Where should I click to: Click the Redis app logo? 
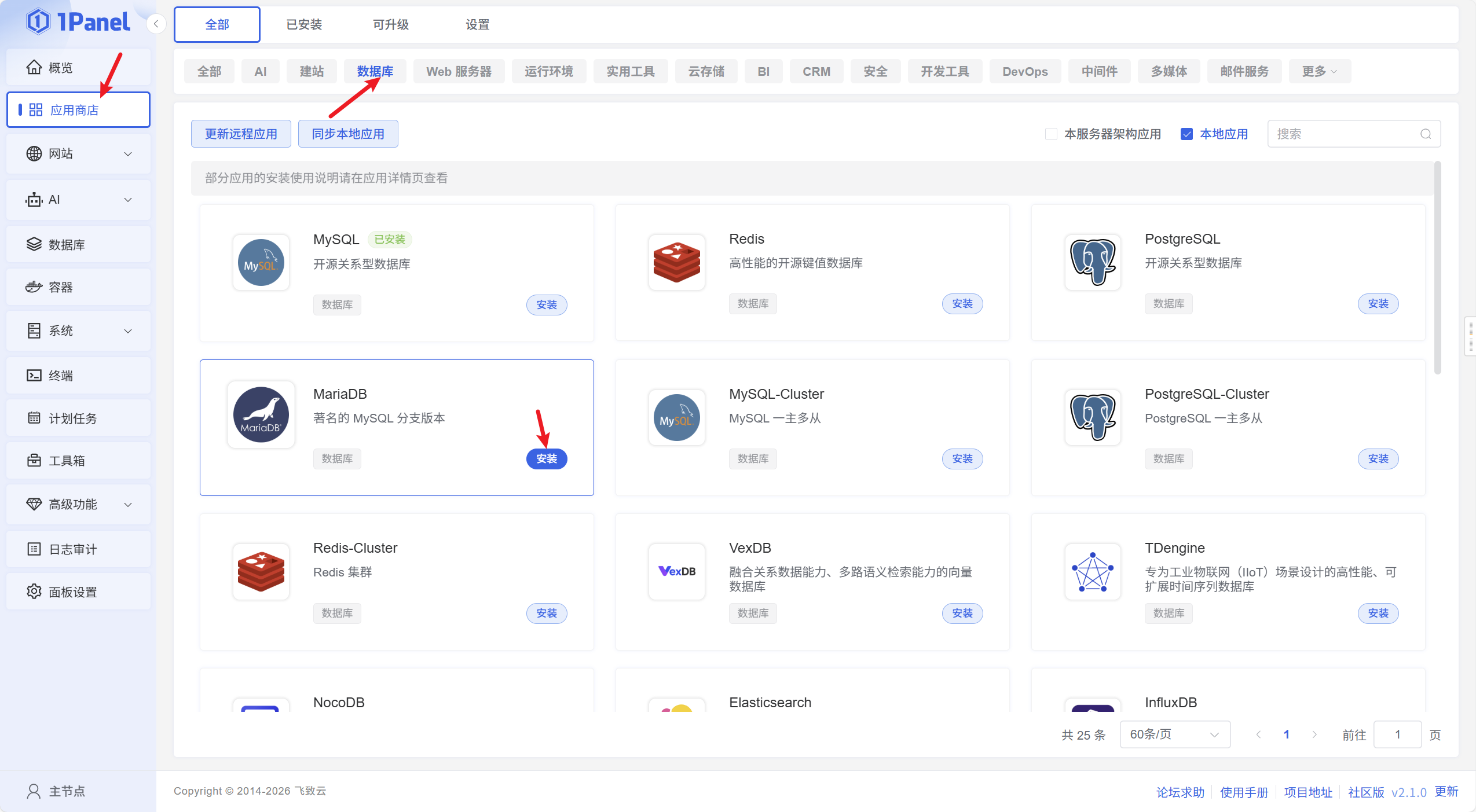click(x=676, y=262)
